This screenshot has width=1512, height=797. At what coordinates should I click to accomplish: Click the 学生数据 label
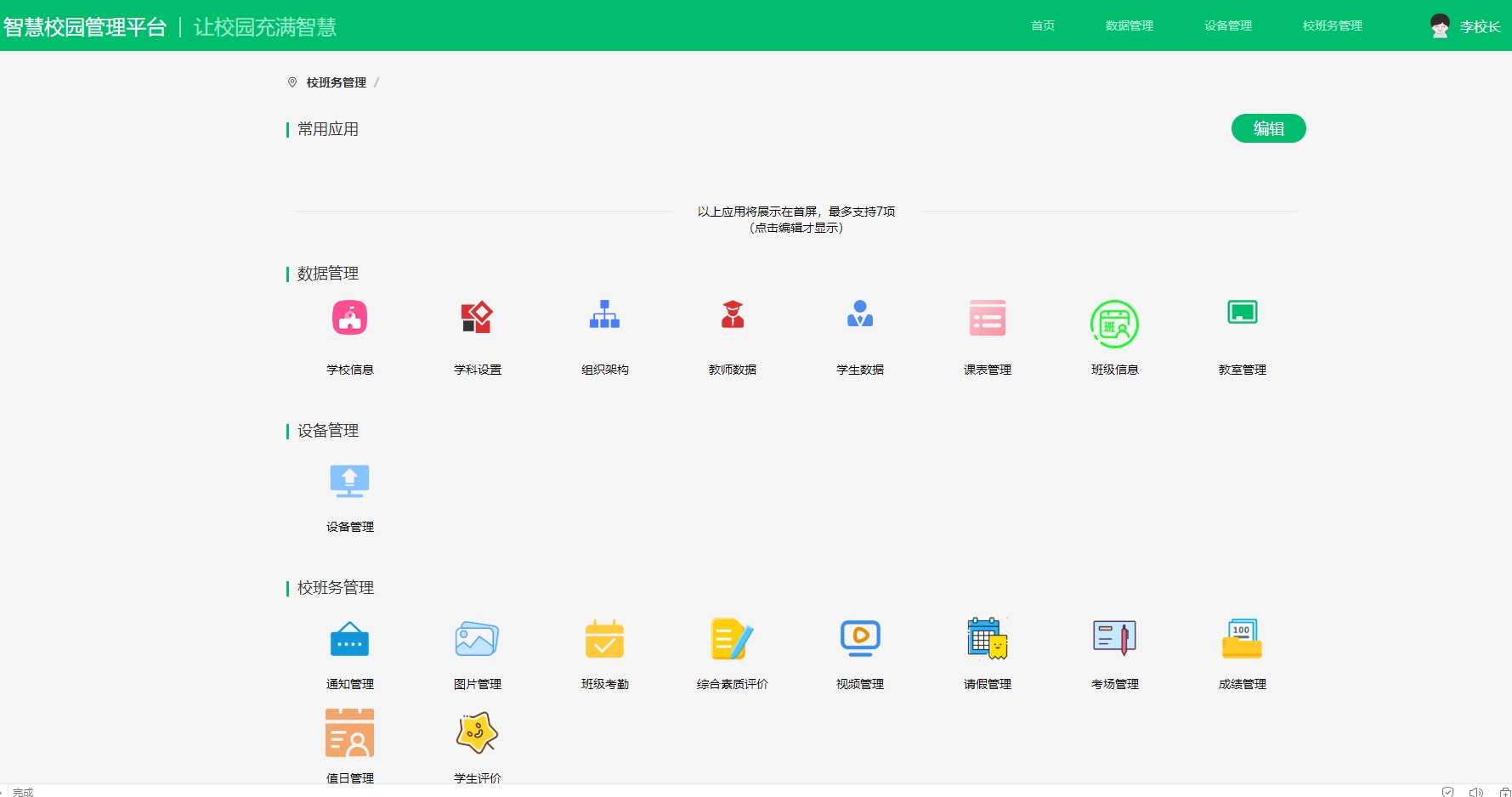click(x=860, y=370)
